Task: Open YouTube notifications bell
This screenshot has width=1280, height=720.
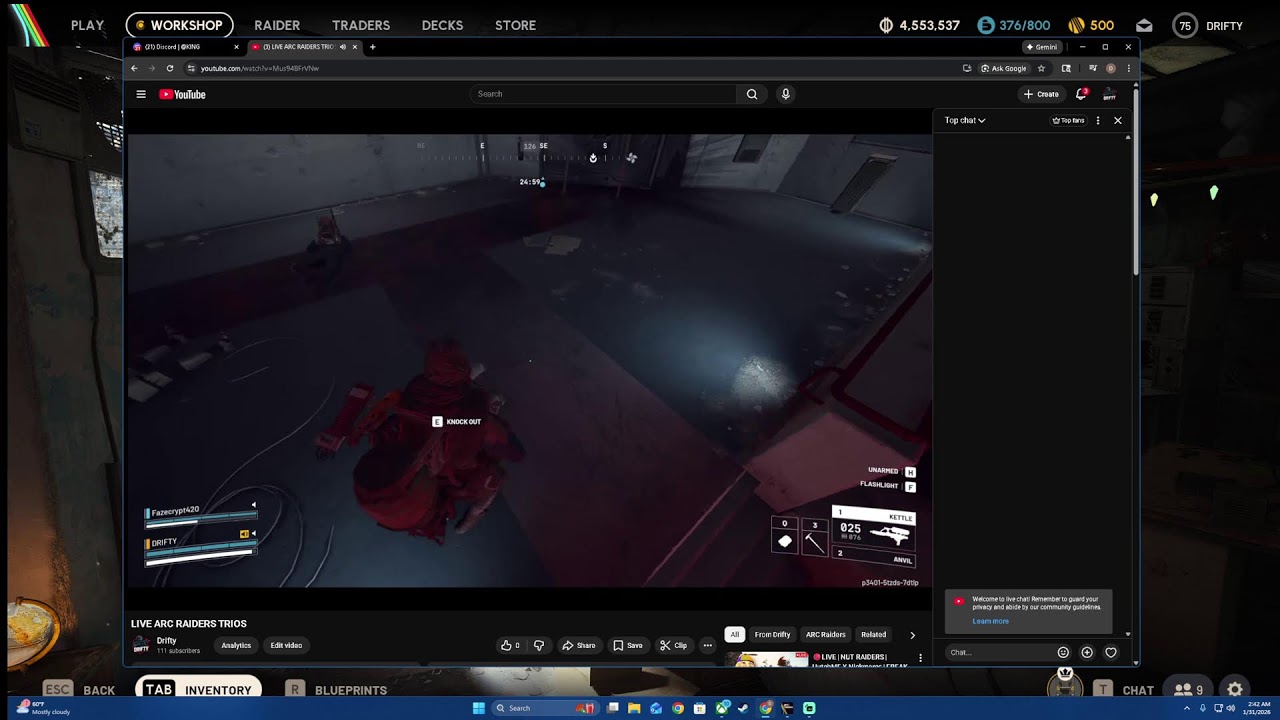Action: point(1081,94)
